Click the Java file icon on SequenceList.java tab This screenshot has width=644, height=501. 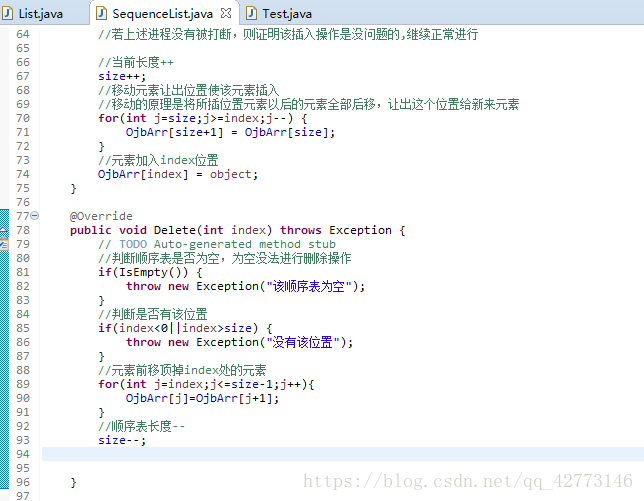tap(101, 14)
